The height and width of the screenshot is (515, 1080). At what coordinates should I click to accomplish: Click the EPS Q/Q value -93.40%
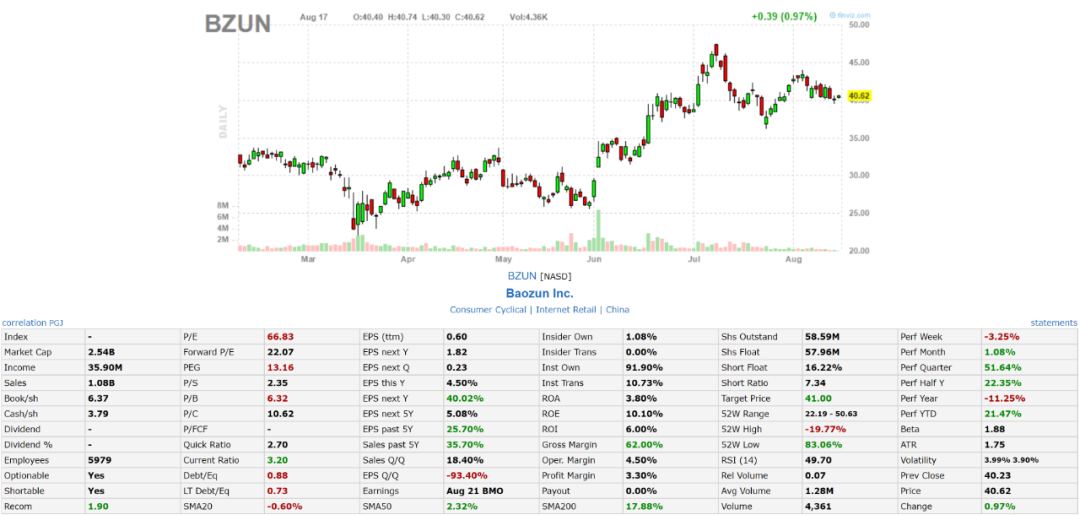point(467,476)
